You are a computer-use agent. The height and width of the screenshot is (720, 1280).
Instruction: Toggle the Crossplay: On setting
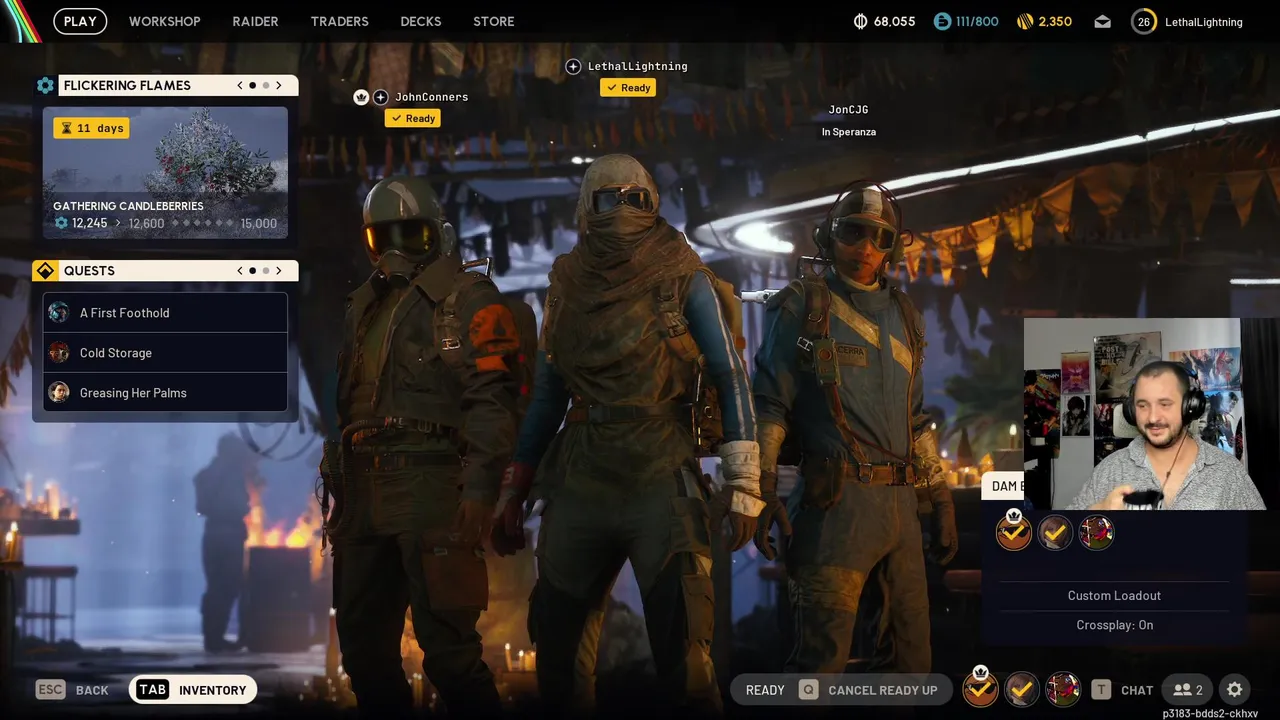(x=1114, y=625)
